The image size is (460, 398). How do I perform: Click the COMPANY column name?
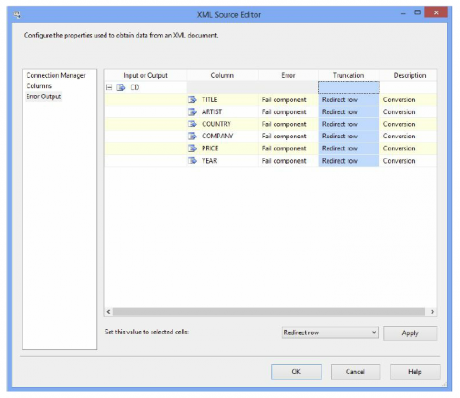[x=217, y=136]
